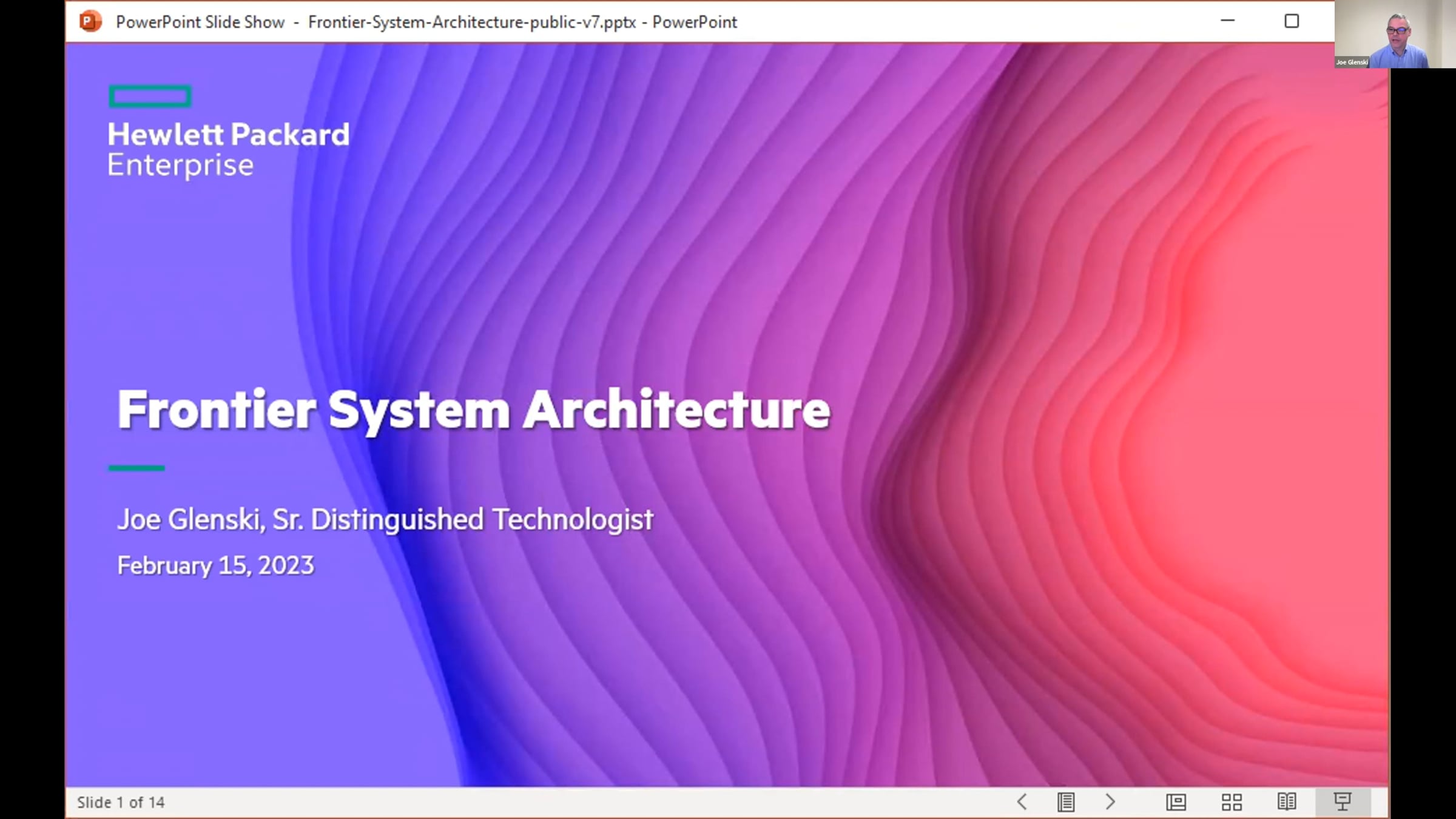The height and width of the screenshot is (819, 1456).
Task: Open the slide menu between navigation arrows
Action: pyautogui.click(x=1066, y=802)
